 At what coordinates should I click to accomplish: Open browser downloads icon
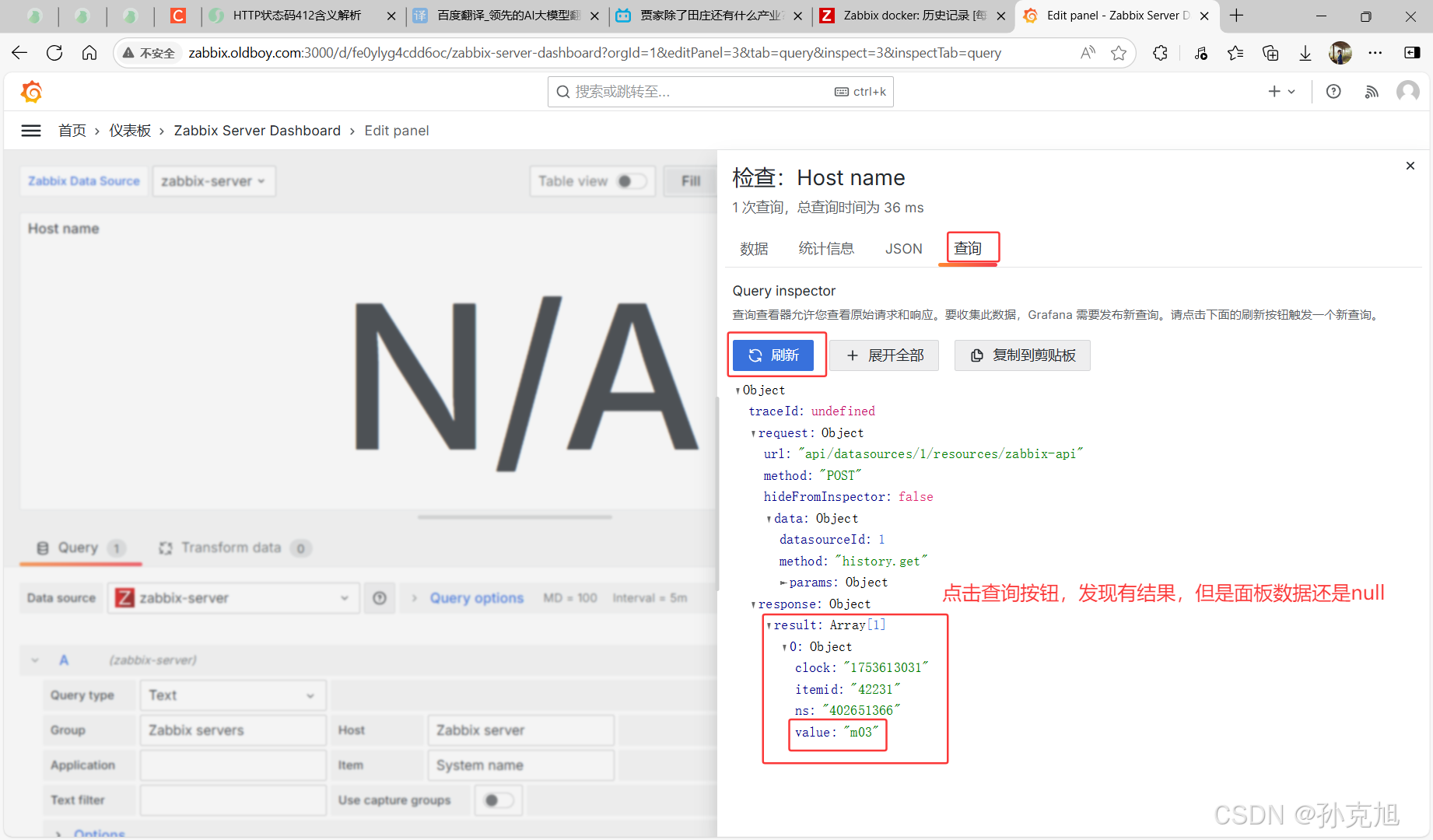[1305, 53]
